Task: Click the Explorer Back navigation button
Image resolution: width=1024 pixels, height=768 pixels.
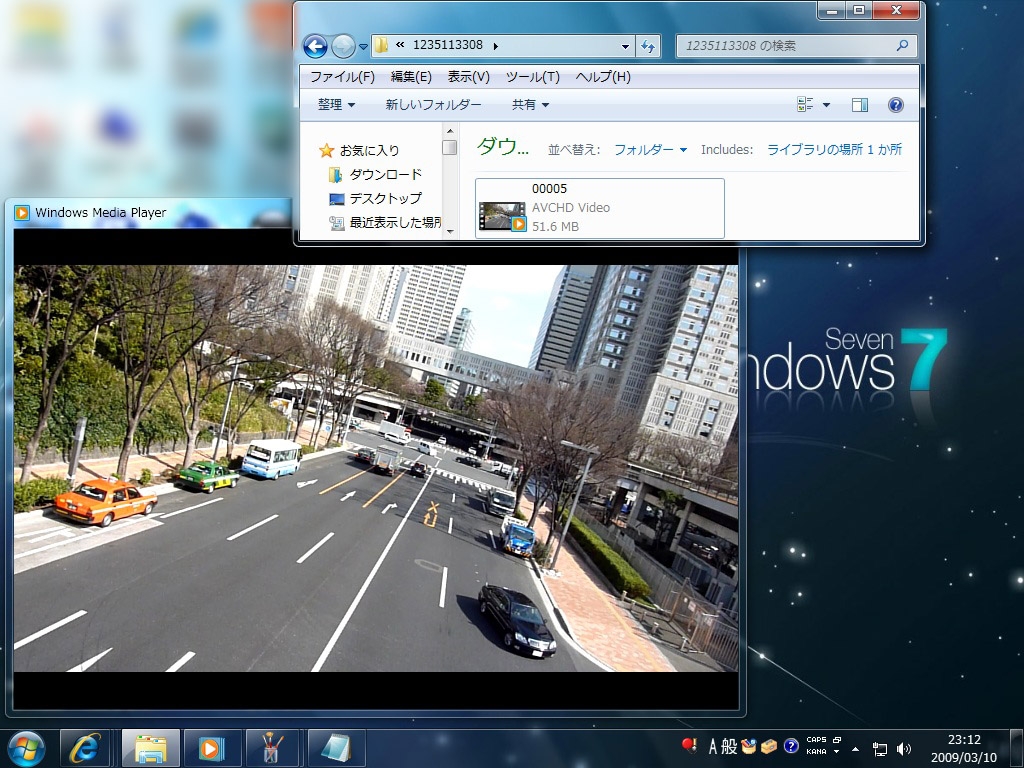Action: (315, 46)
